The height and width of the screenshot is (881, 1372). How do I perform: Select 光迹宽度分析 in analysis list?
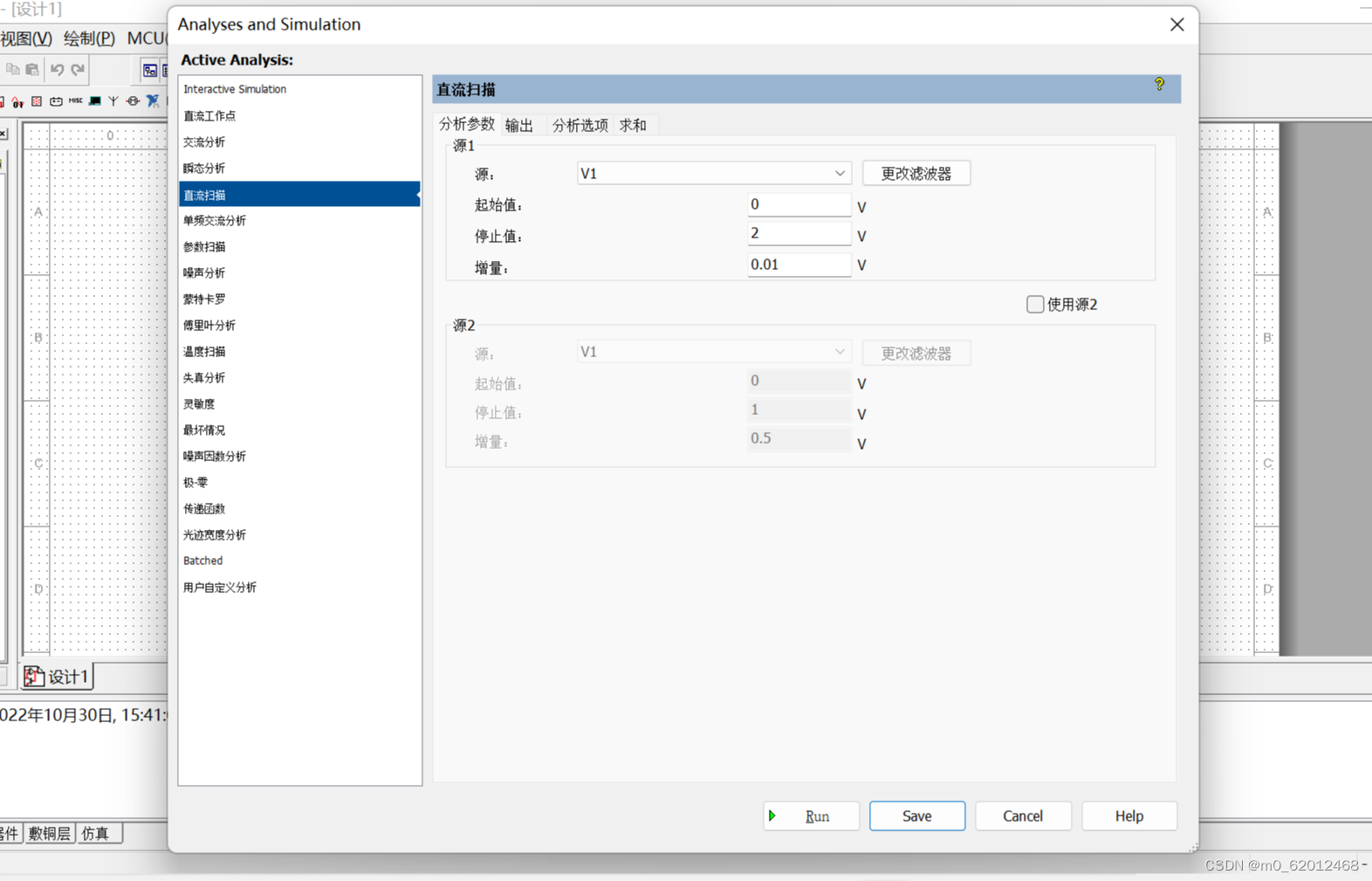coord(299,534)
